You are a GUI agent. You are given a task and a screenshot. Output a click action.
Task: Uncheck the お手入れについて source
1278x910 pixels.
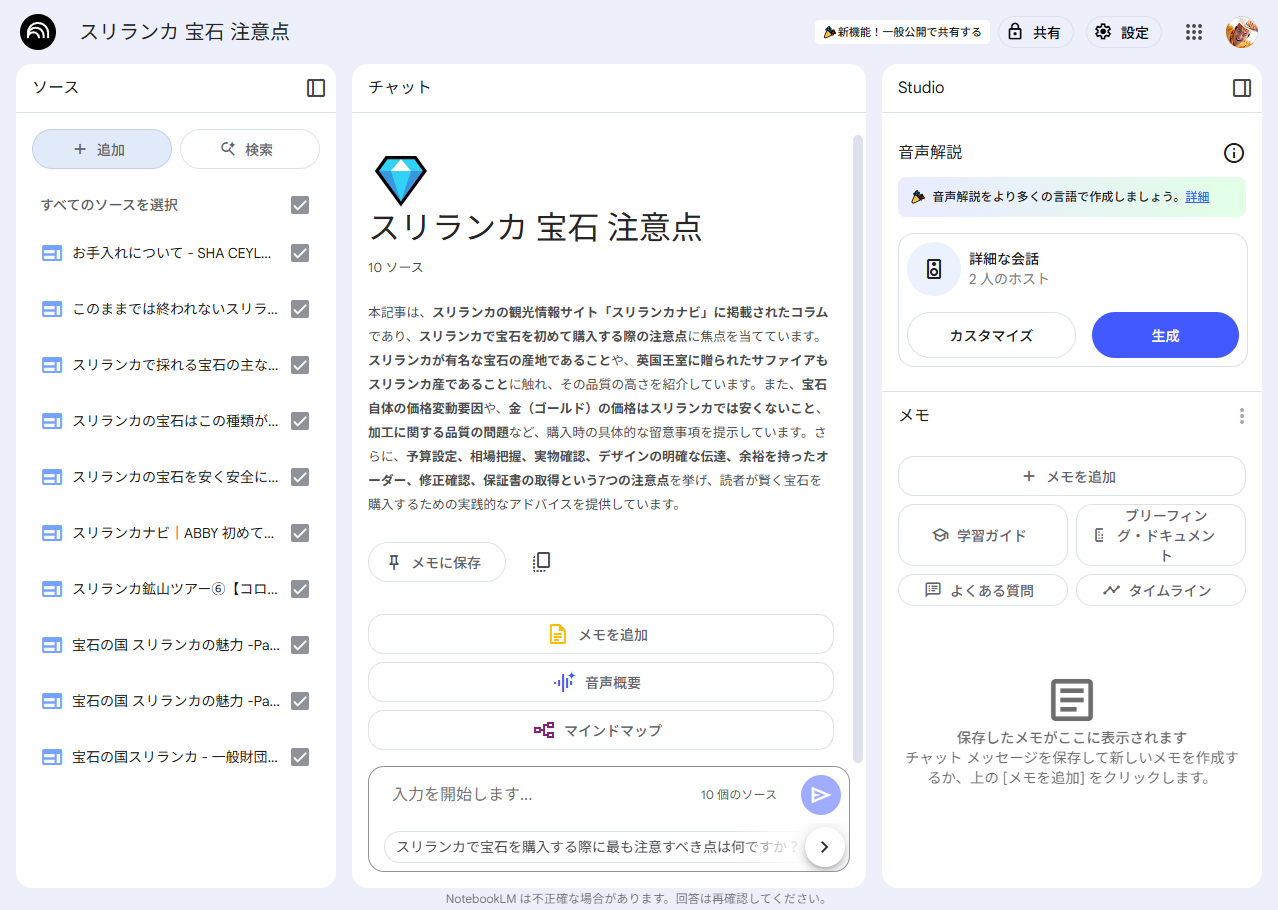(x=300, y=253)
